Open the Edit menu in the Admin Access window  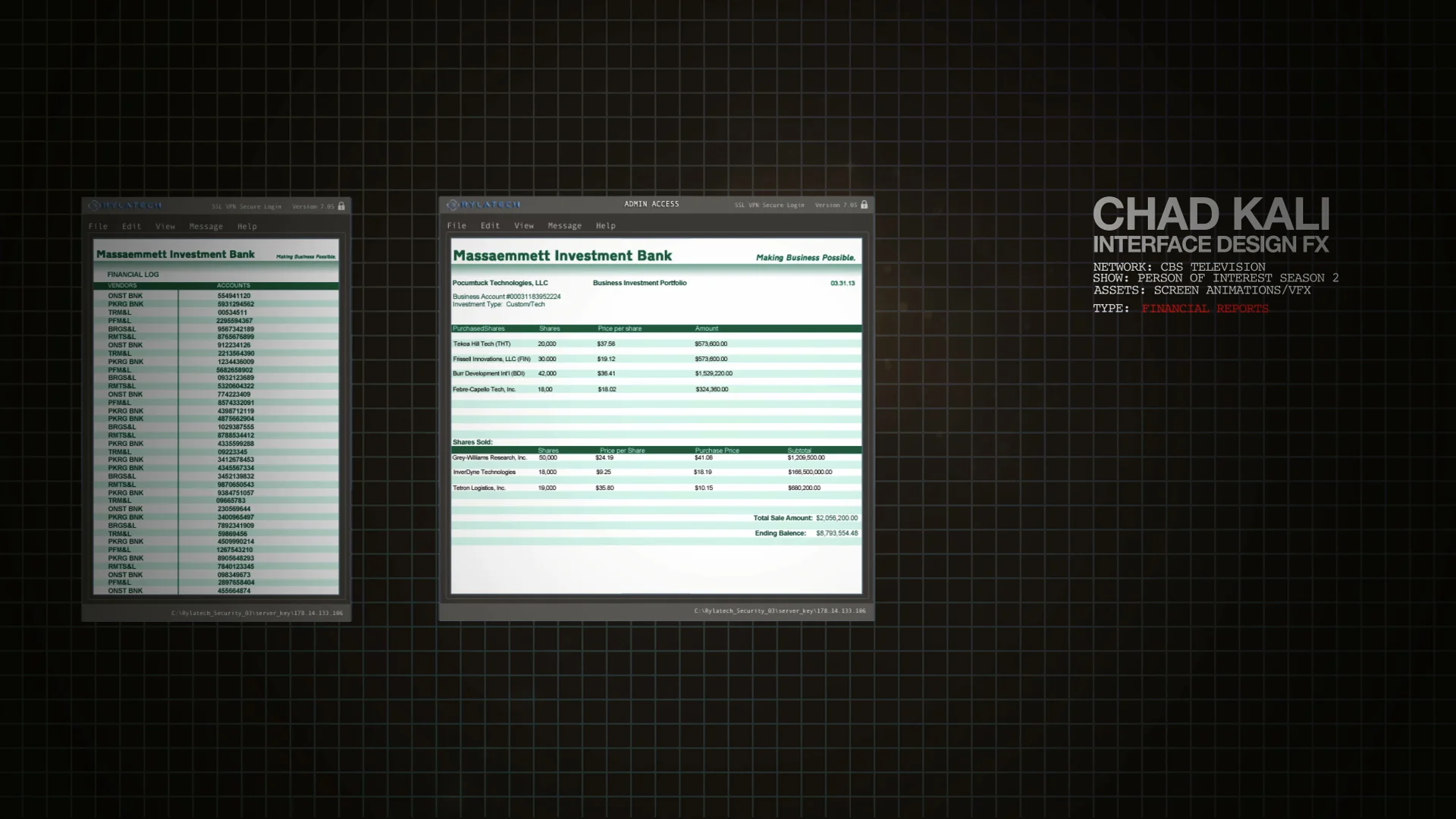click(490, 226)
